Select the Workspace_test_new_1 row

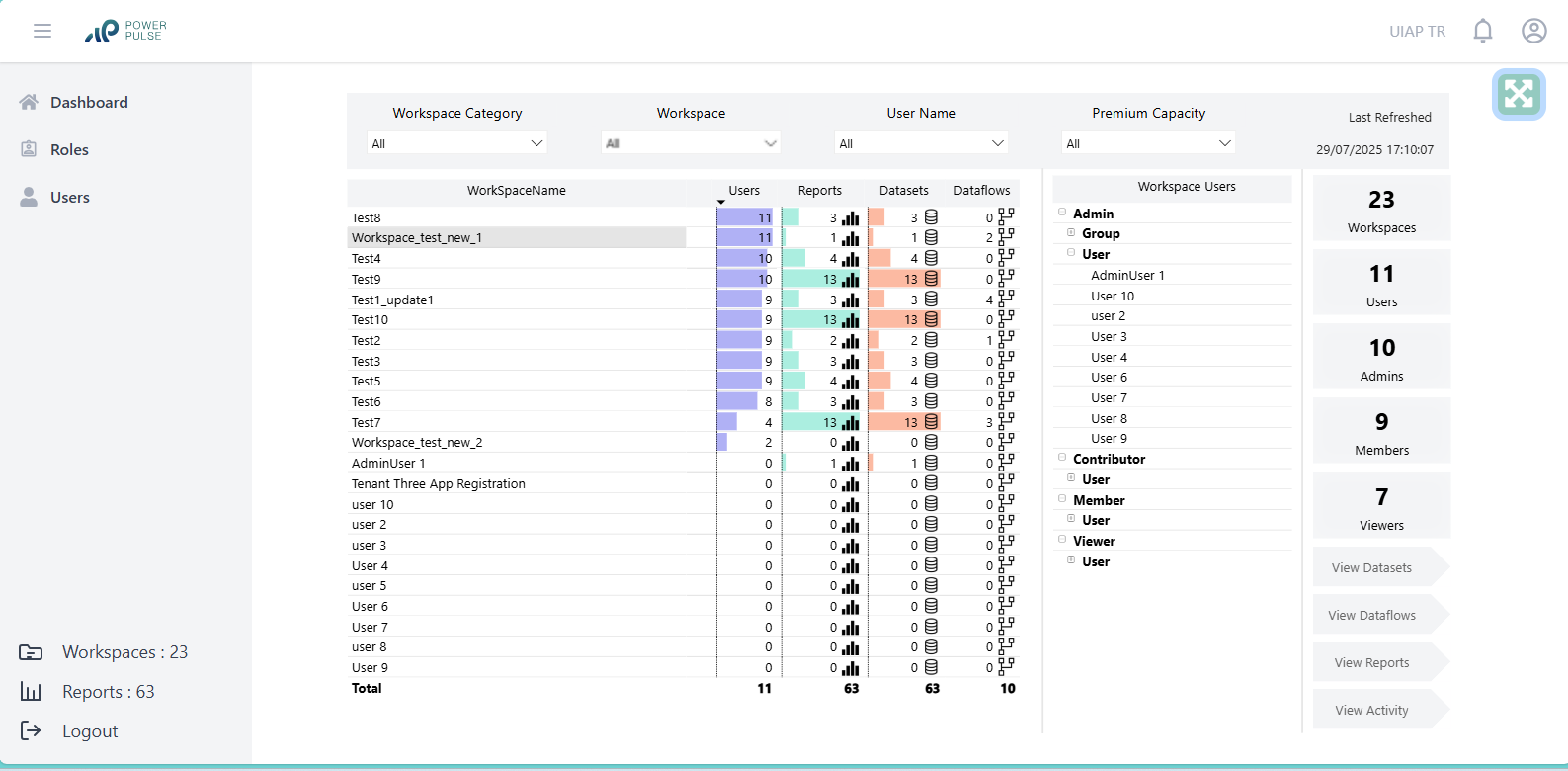(683, 237)
